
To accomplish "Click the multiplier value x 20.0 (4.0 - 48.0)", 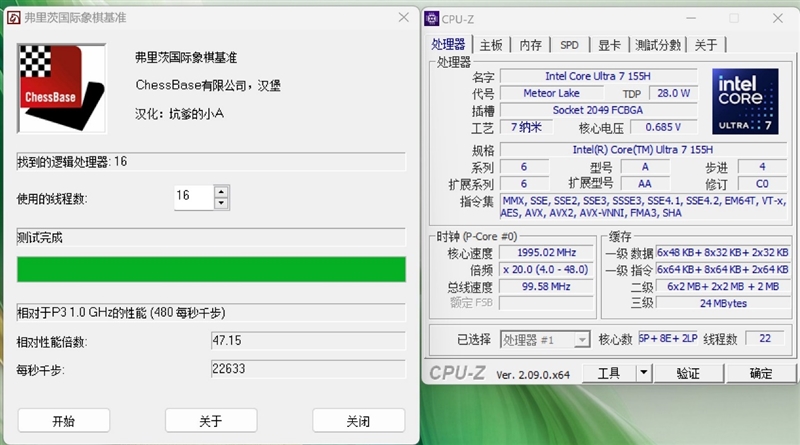I will [546, 269].
